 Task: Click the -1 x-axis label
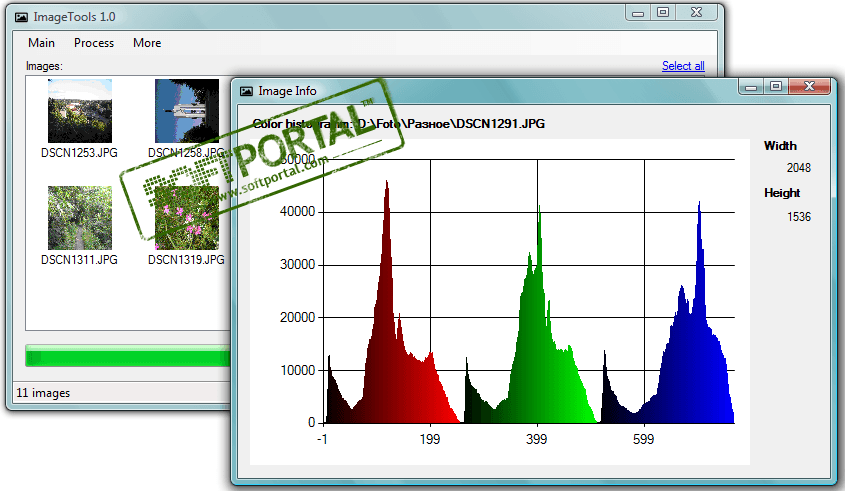point(322,439)
